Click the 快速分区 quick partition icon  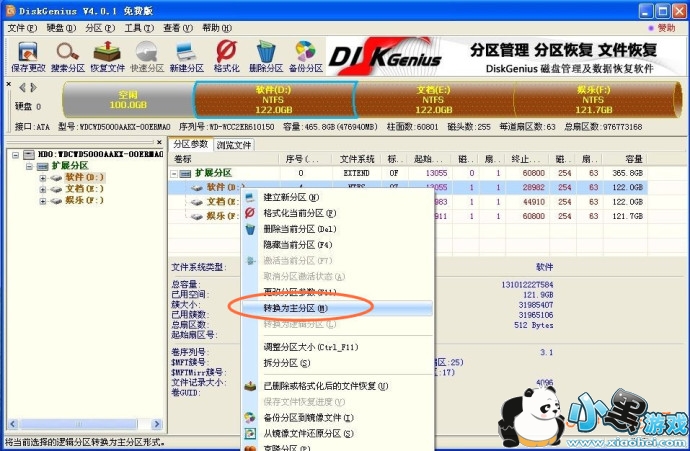[x=147, y=57]
